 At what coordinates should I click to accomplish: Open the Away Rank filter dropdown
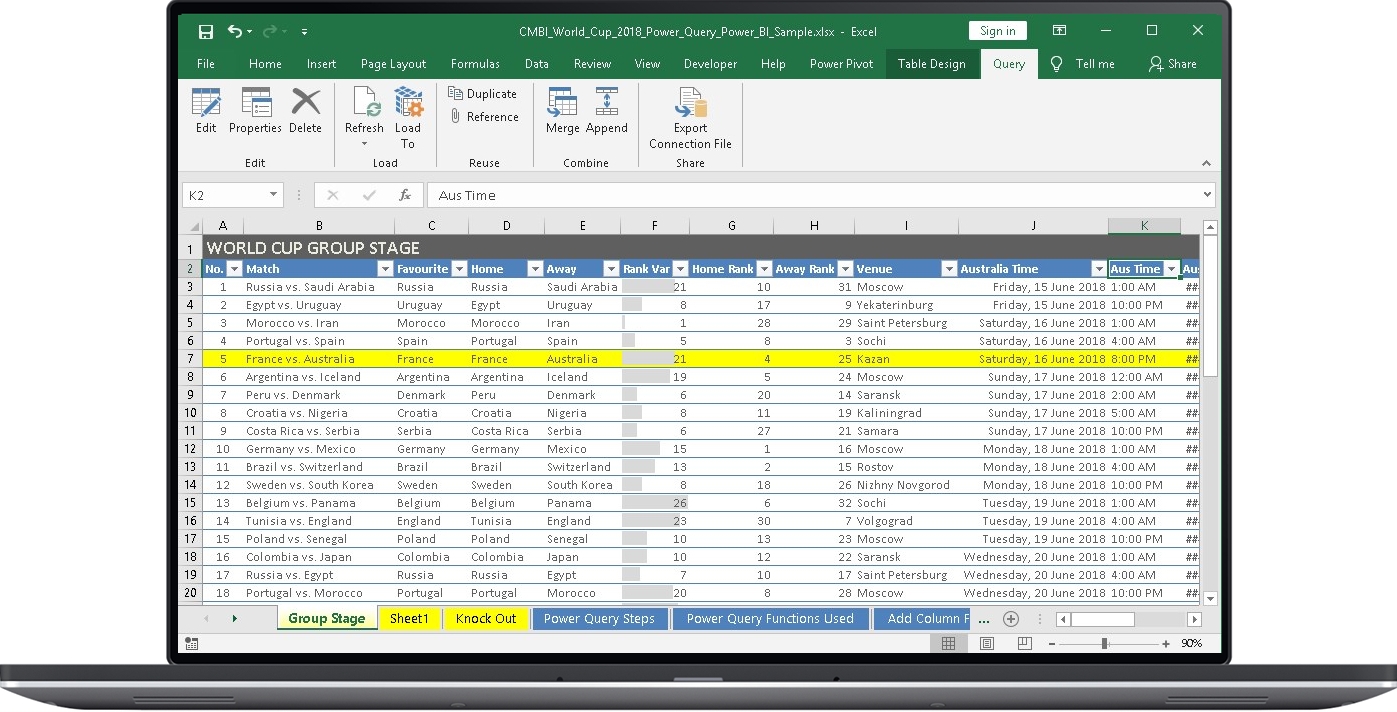[845, 269]
